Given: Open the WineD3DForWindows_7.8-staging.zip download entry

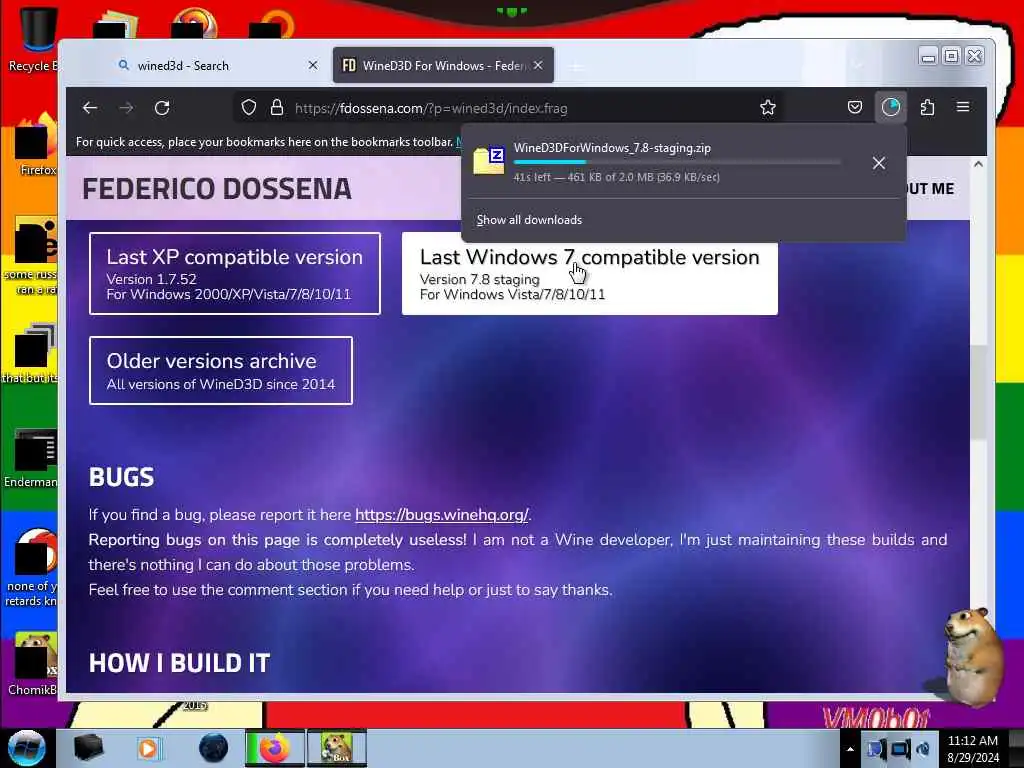Looking at the screenshot, I should click(x=663, y=162).
